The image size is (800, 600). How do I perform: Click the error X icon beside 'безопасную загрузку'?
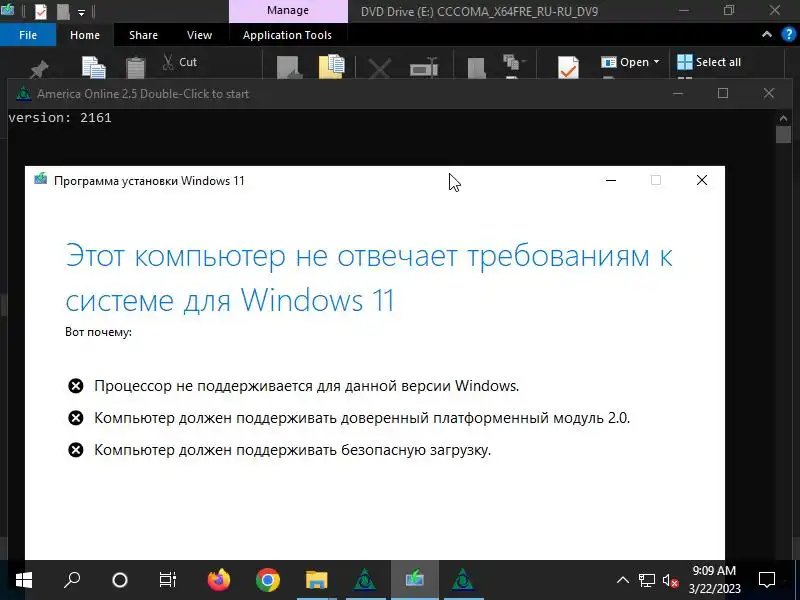pyautogui.click(x=76, y=450)
